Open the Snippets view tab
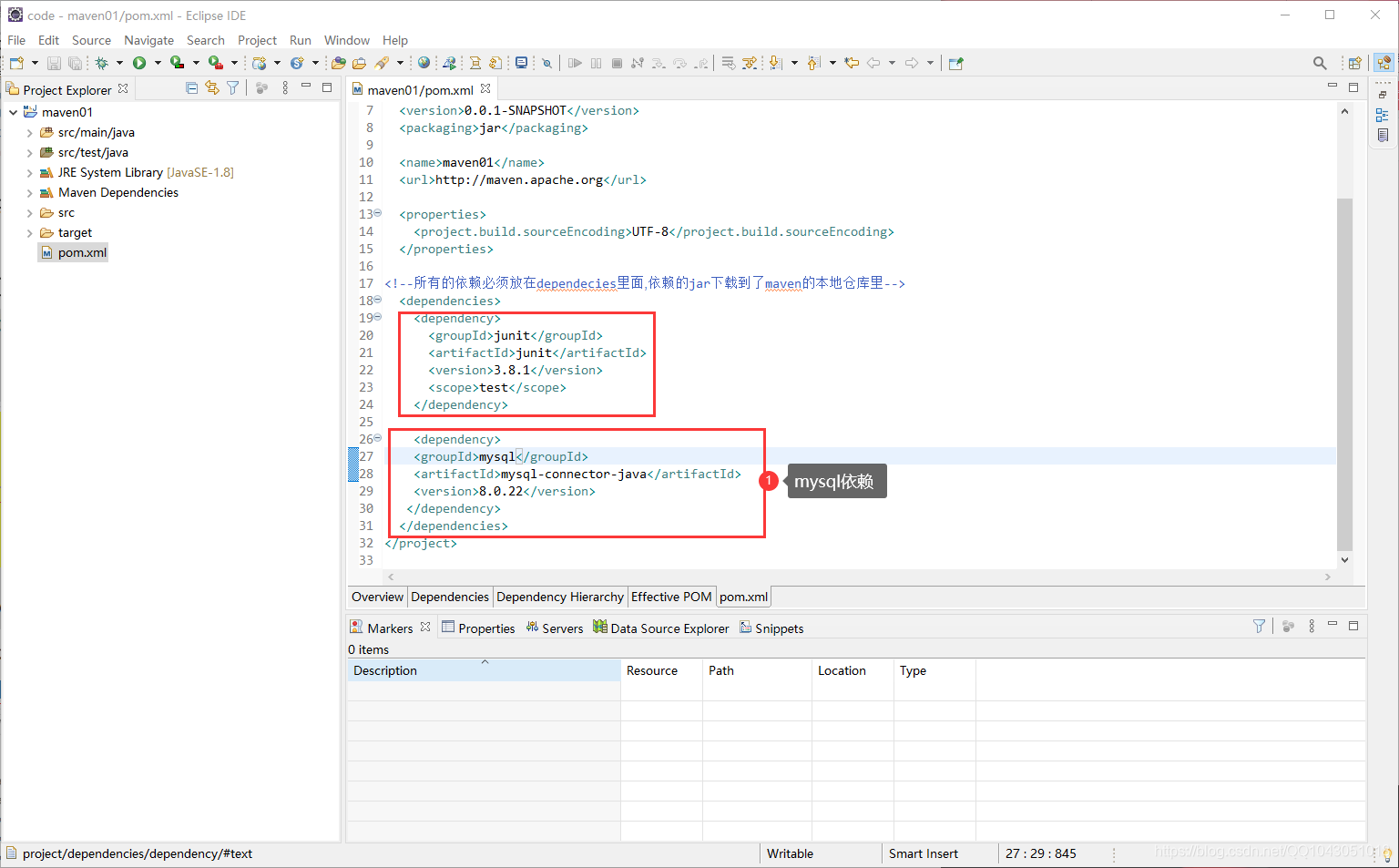The height and width of the screenshot is (868, 1399). (x=771, y=628)
